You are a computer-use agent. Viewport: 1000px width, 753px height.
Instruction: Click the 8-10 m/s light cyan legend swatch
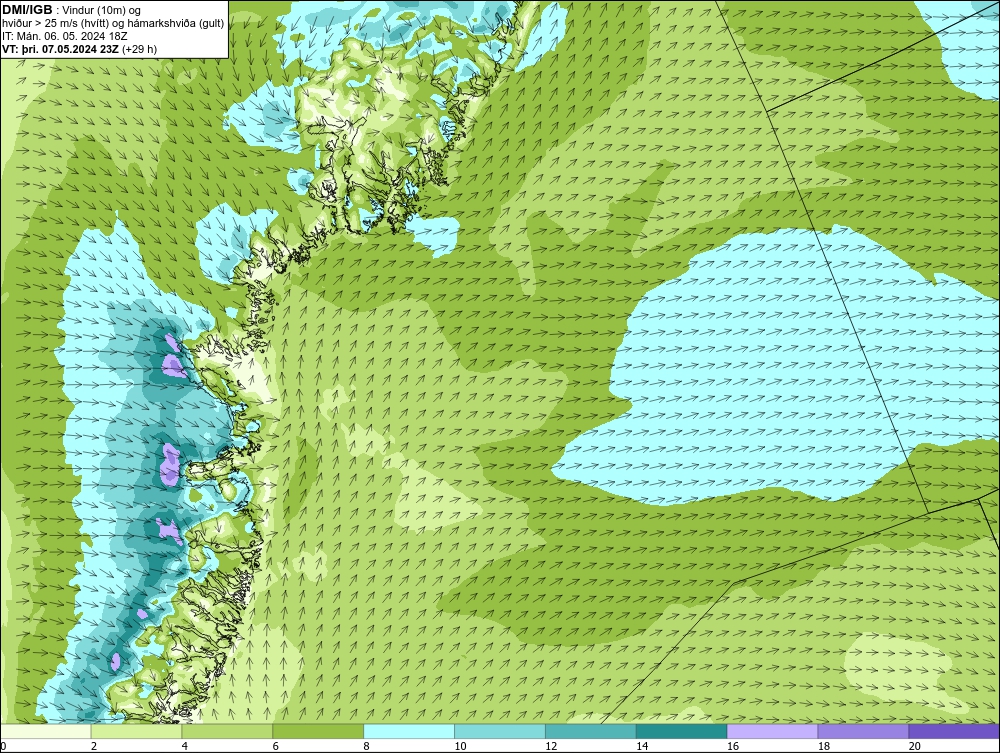409,731
